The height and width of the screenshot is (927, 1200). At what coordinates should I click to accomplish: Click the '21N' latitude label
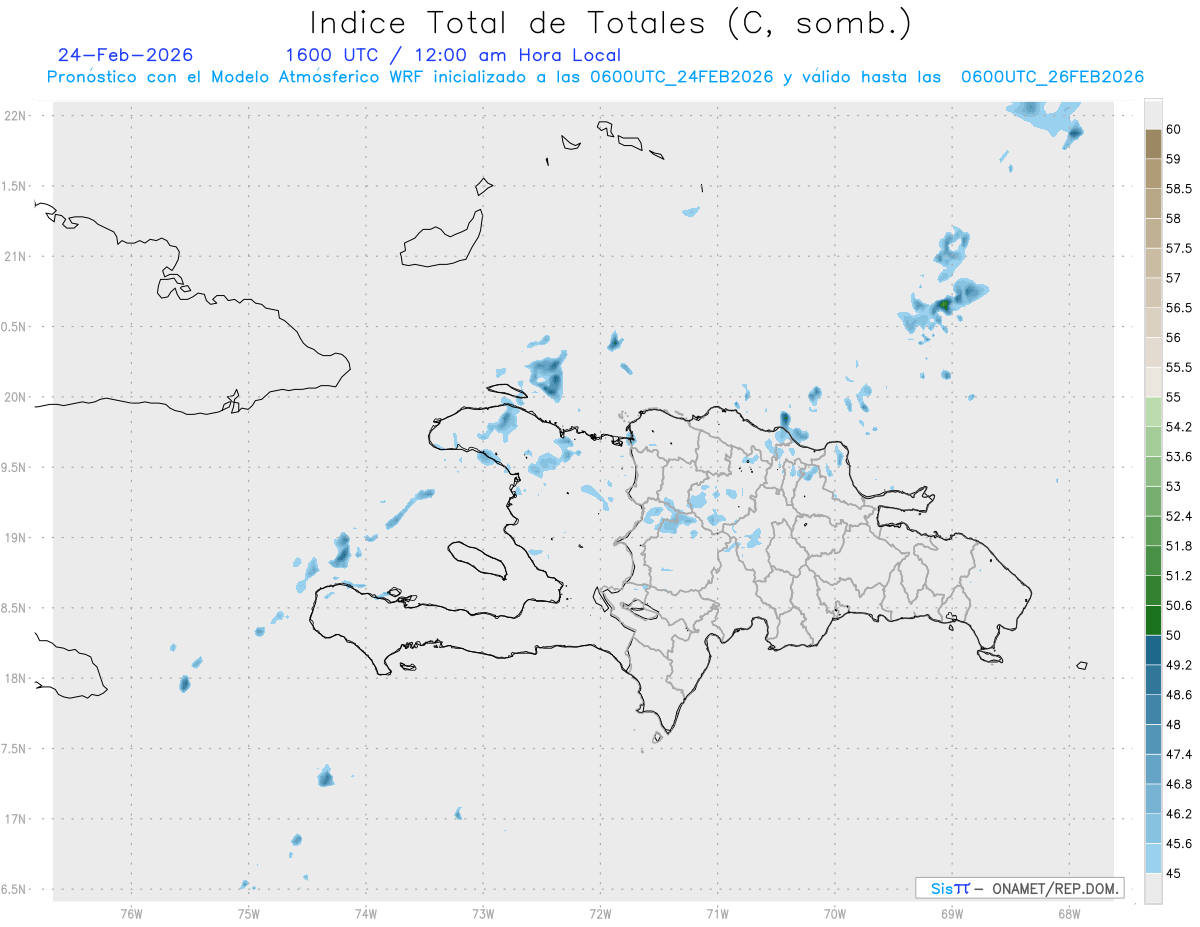point(17,257)
